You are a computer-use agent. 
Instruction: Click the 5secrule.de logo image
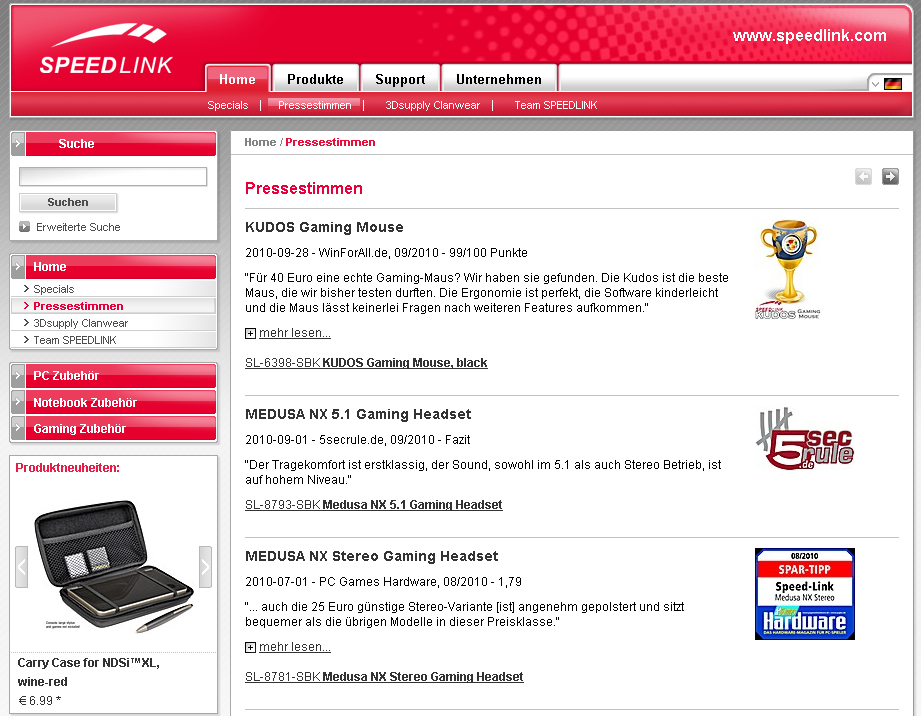pyautogui.click(x=804, y=439)
